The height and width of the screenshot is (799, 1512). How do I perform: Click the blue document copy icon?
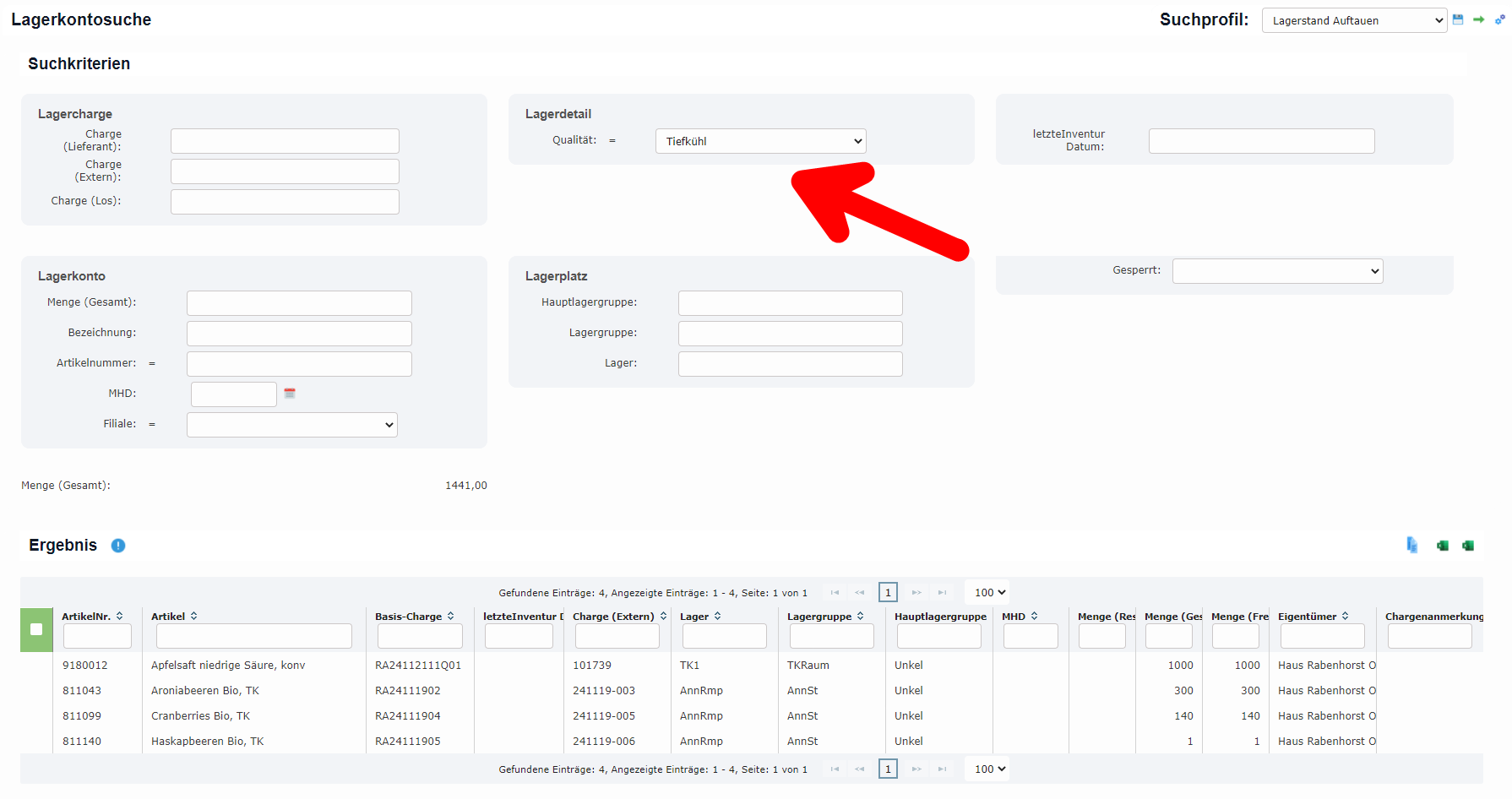1411,546
